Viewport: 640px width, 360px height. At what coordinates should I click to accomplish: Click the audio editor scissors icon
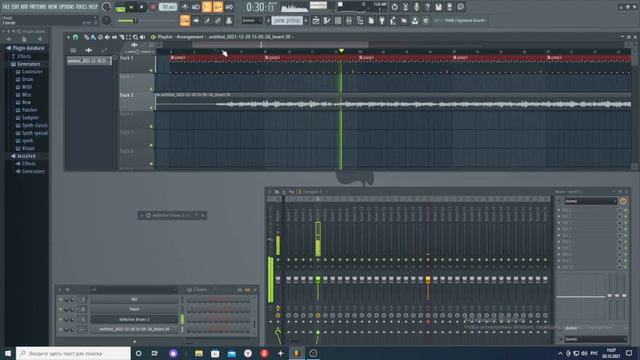[405, 7]
